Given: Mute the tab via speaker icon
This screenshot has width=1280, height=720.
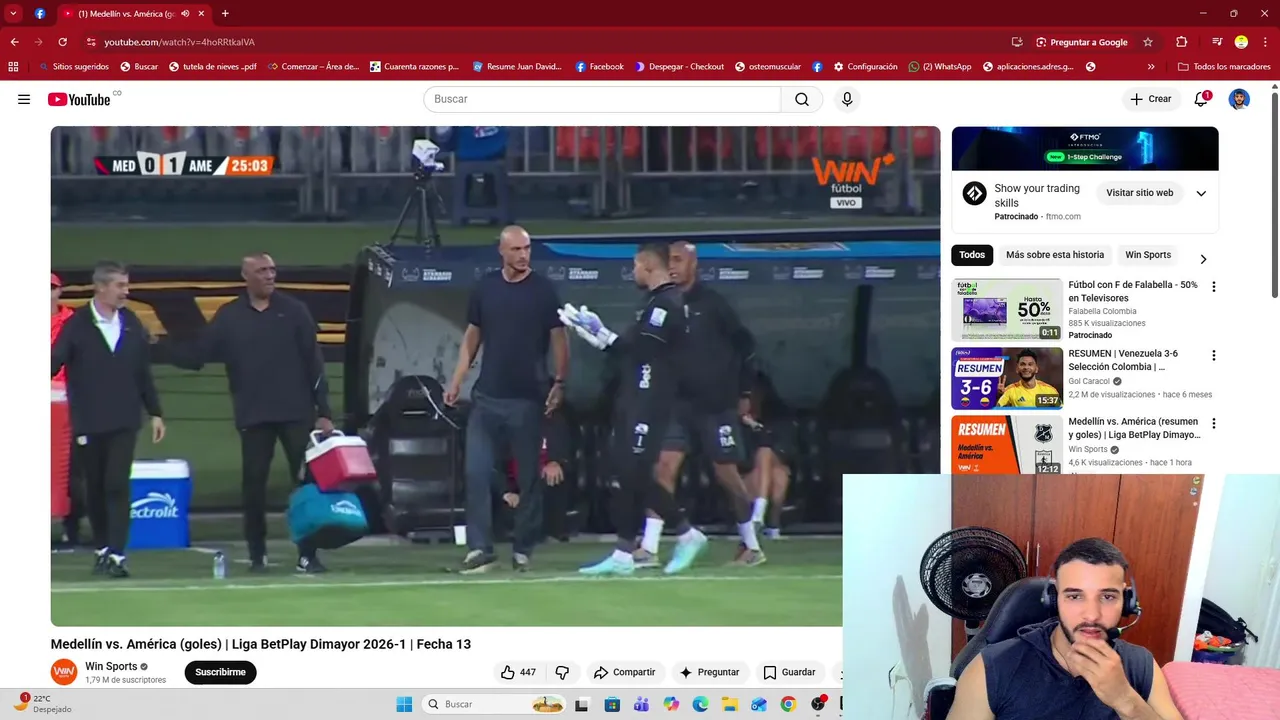Looking at the screenshot, I should (185, 14).
